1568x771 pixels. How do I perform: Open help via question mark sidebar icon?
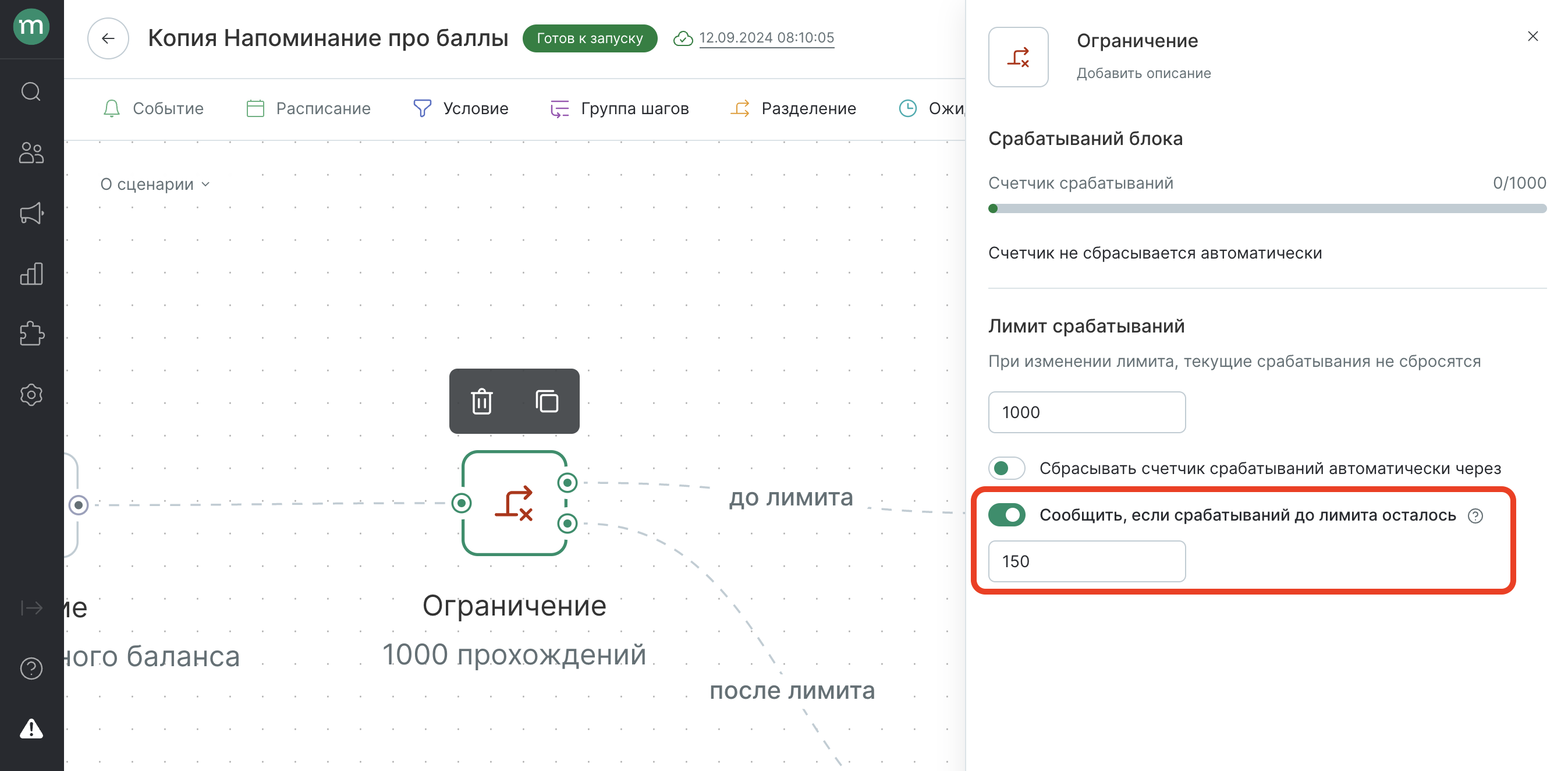[x=31, y=669]
